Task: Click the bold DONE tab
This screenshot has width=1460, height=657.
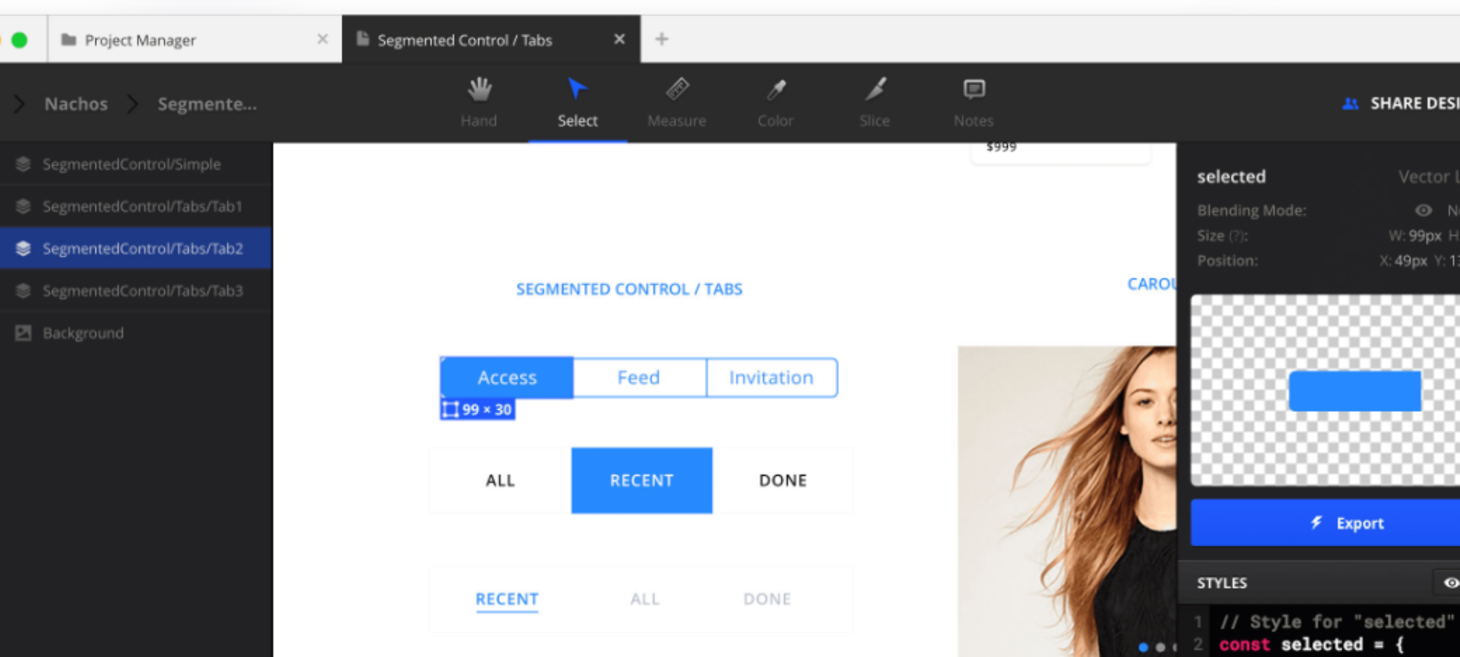Action: coord(783,480)
